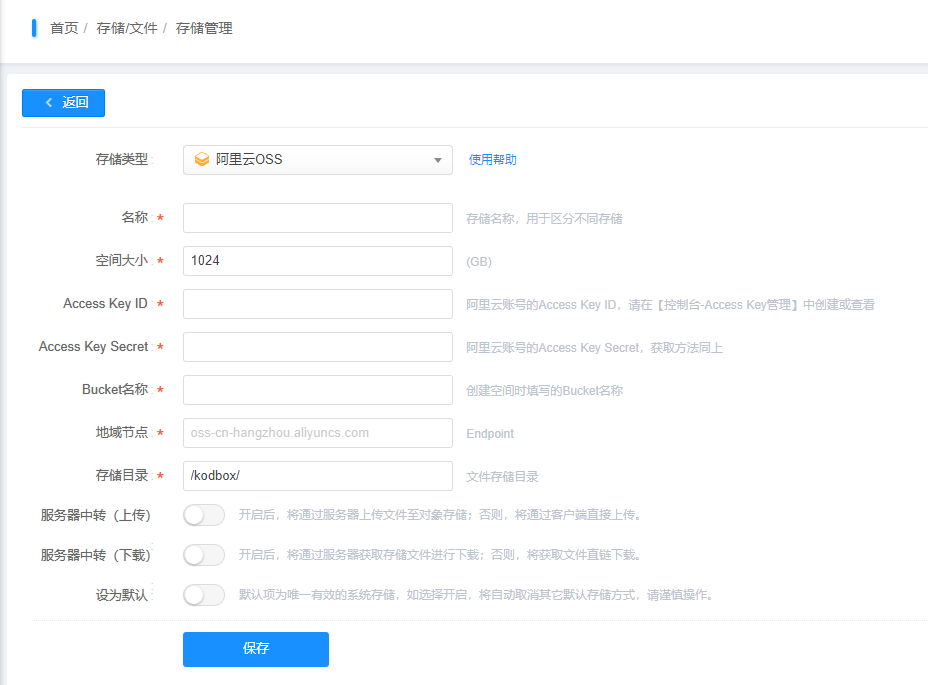Image resolution: width=928 pixels, height=685 pixels.
Task: Click the 保存 save button
Action: click(x=256, y=649)
